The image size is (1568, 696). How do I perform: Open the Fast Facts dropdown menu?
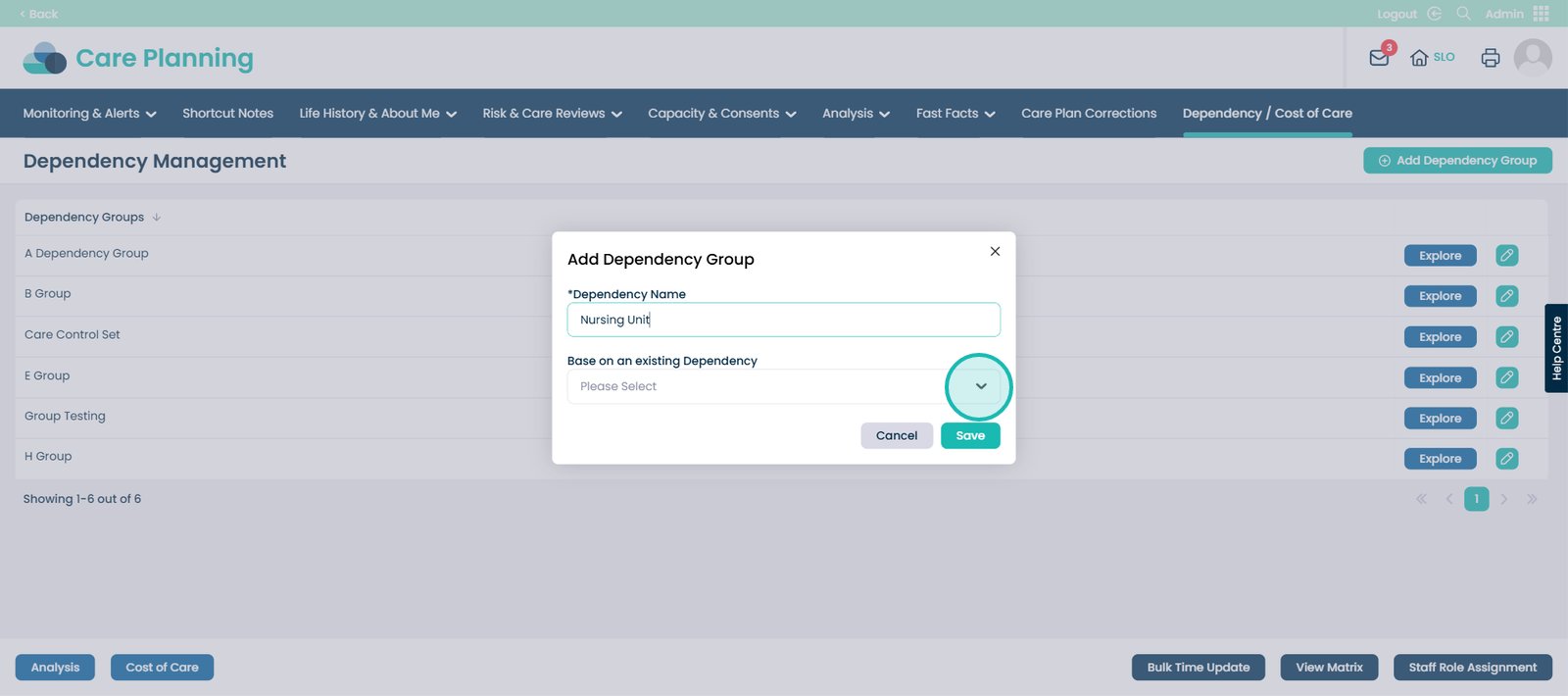[x=955, y=114]
